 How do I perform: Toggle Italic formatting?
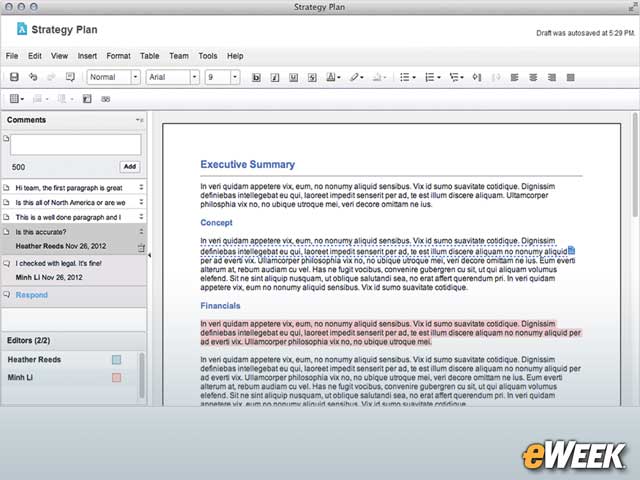click(275, 78)
